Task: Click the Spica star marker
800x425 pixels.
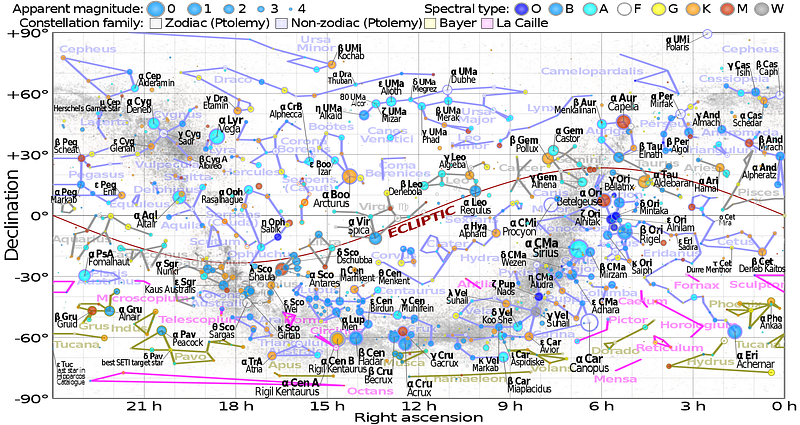Action: point(376,238)
